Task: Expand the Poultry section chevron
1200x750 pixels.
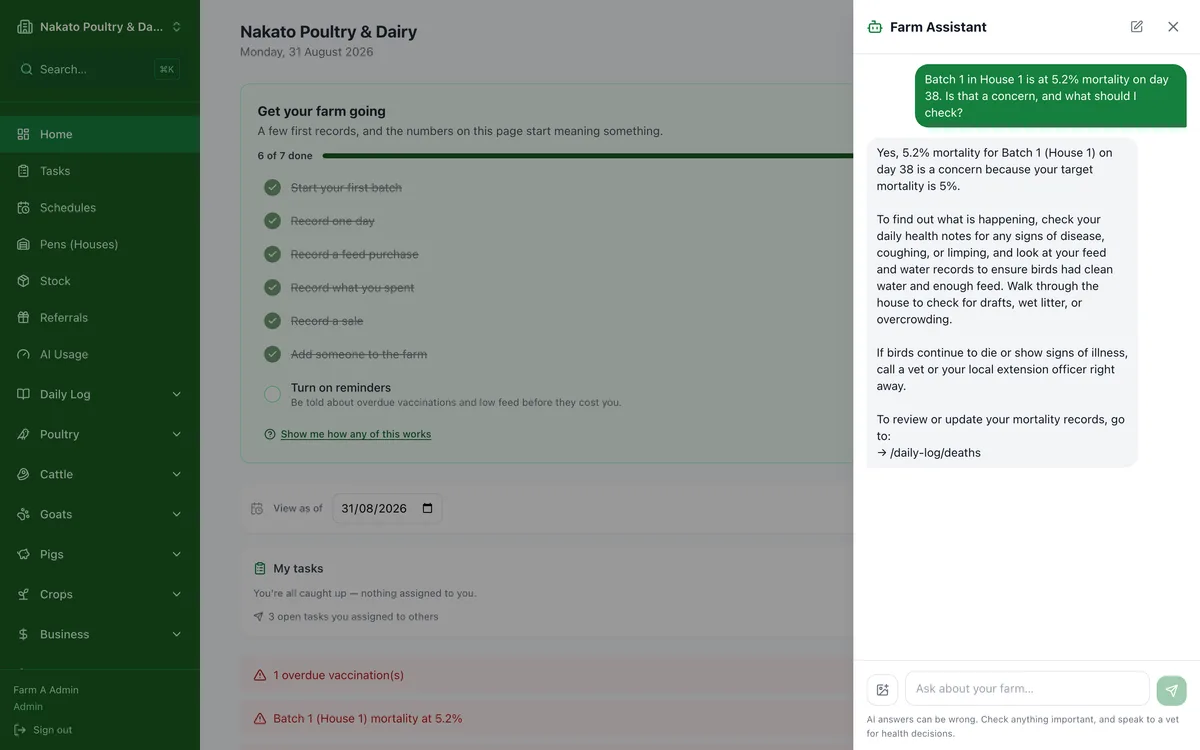Action: (x=177, y=434)
